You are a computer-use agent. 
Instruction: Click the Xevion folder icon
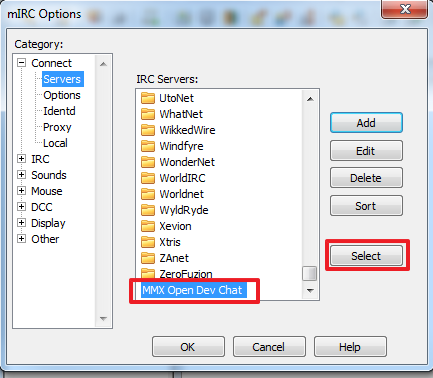[x=148, y=226]
